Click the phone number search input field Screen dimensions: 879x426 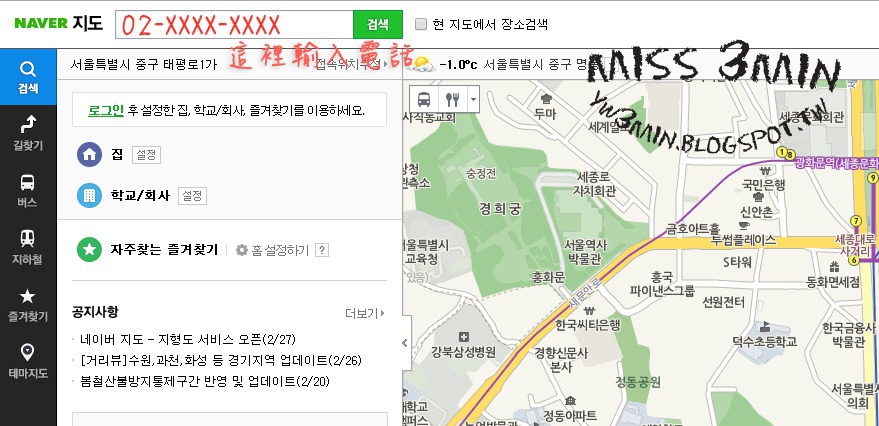click(234, 24)
